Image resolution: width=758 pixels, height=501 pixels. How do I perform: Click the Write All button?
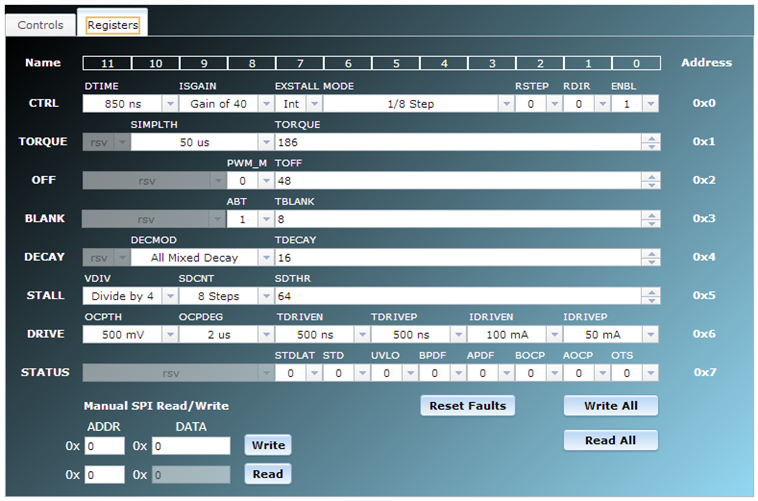pyautogui.click(x=611, y=406)
